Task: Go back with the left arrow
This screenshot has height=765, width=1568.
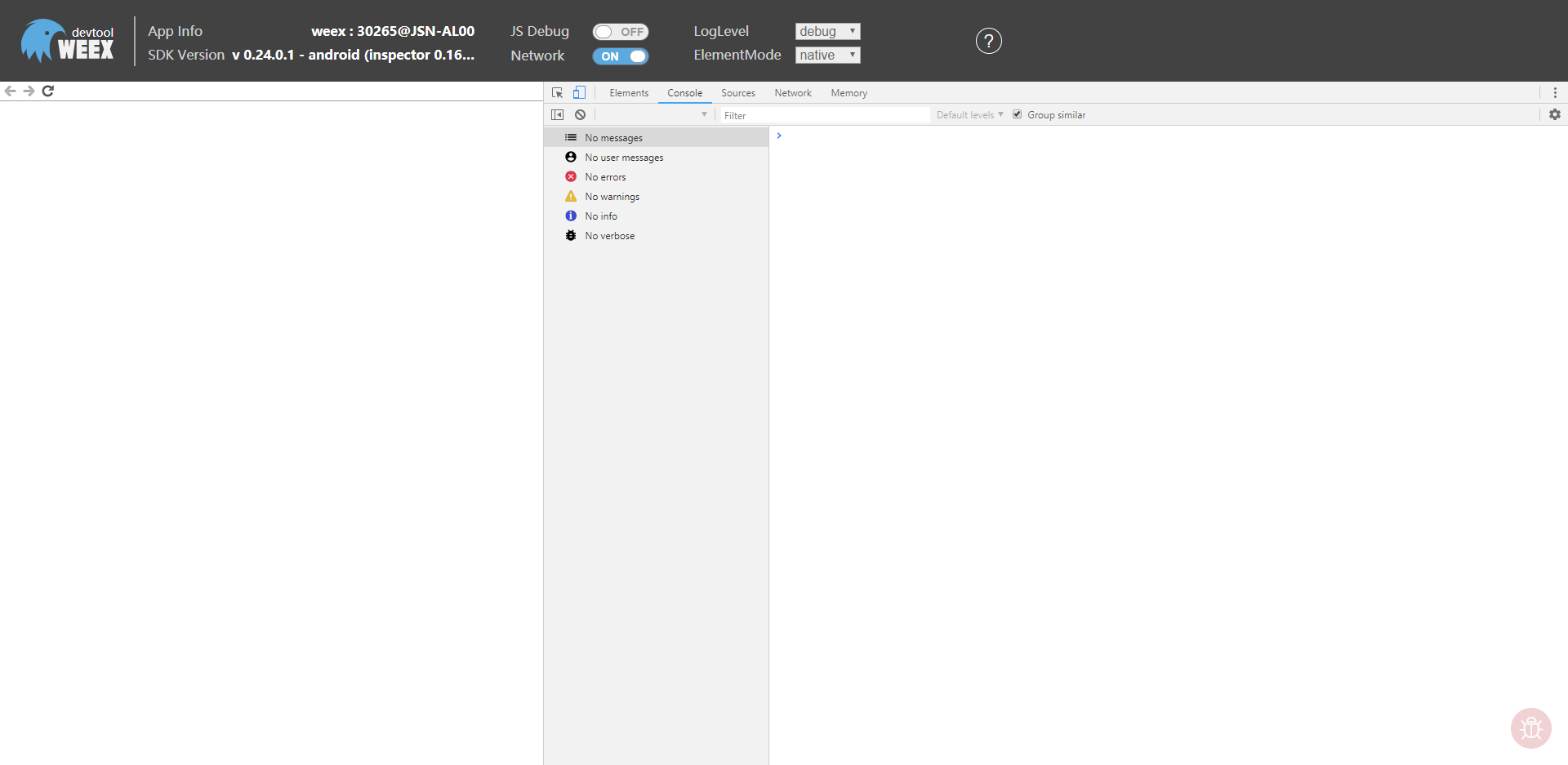Action: pyautogui.click(x=10, y=91)
